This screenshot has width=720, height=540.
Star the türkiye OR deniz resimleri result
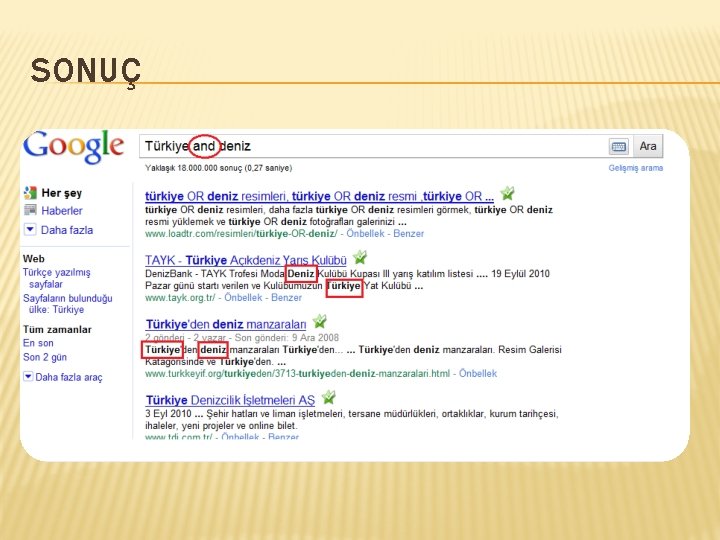[507, 193]
